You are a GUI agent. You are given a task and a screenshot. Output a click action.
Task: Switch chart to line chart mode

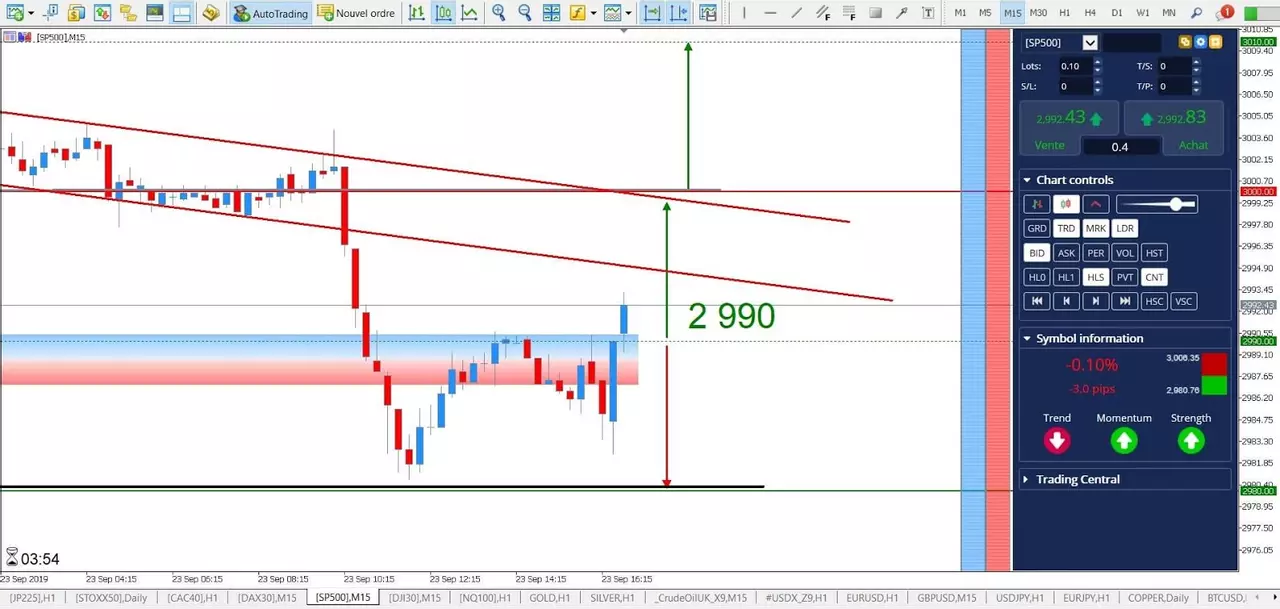[469, 13]
